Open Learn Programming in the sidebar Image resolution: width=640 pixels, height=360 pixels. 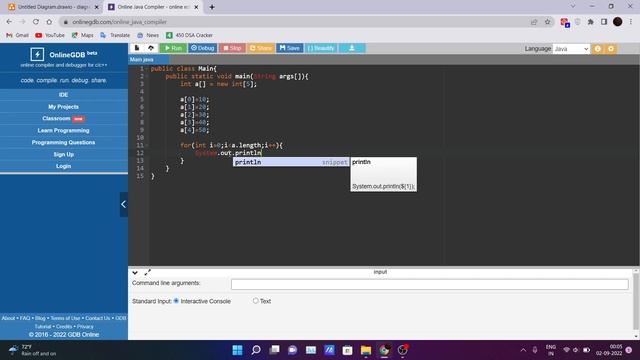pos(63,131)
